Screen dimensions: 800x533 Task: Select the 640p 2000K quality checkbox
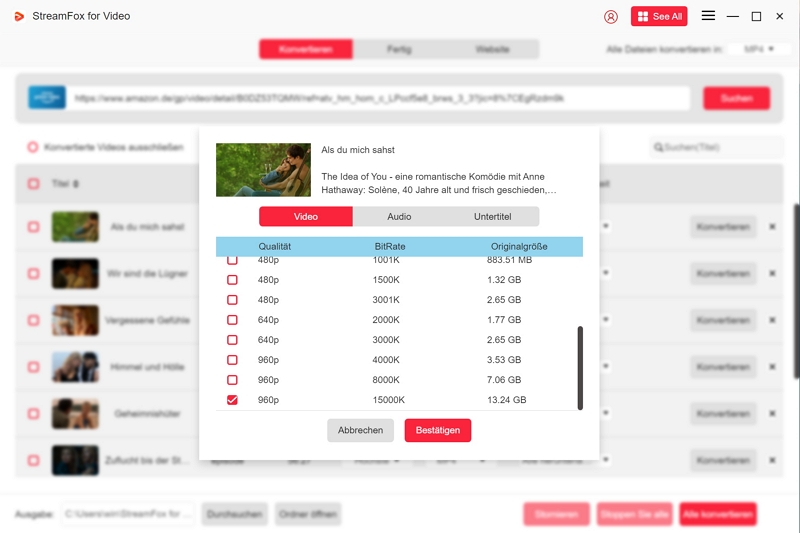point(233,320)
